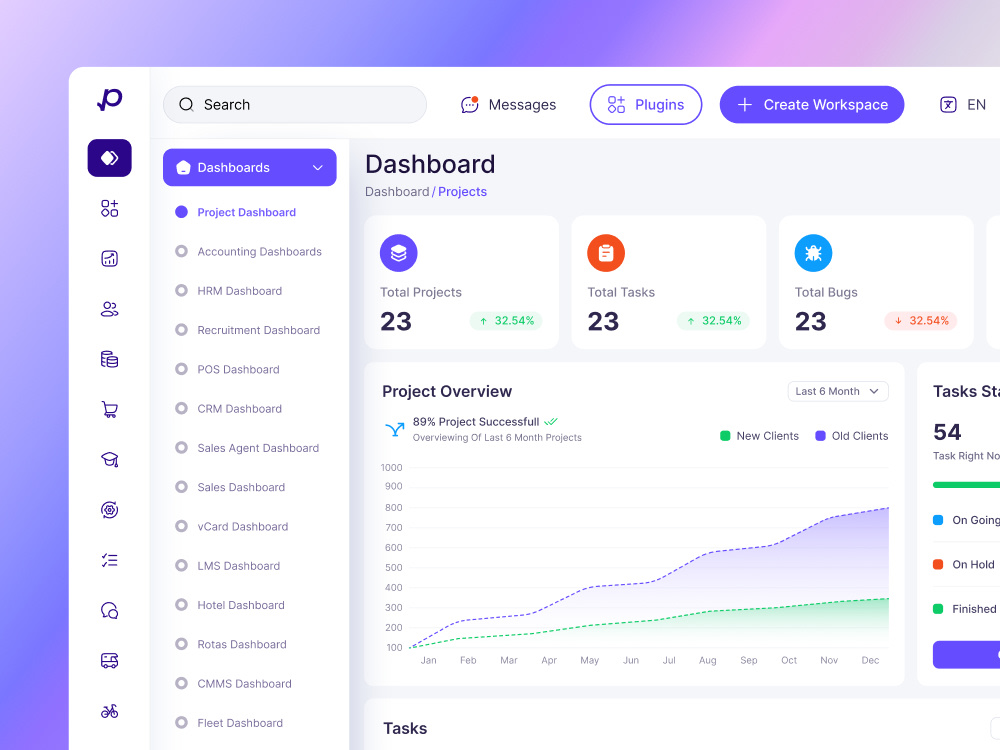Click the Total Projects layers icon
This screenshot has height=750, width=1000.
[x=399, y=253]
